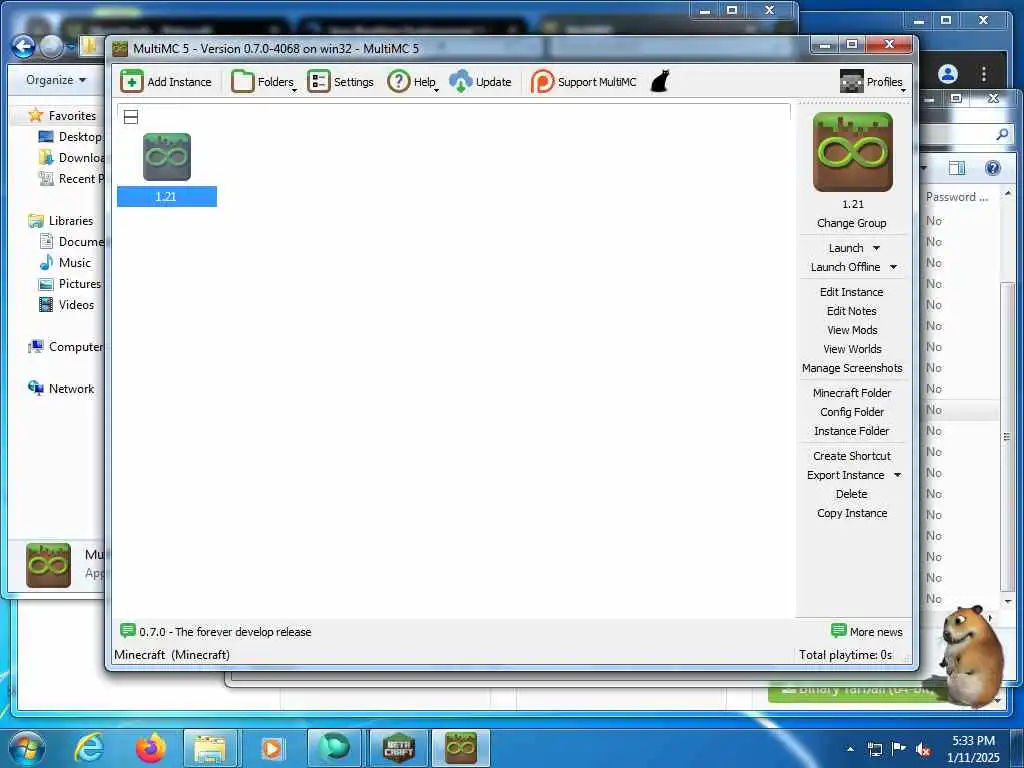Image resolution: width=1024 pixels, height=768 pixels.
Task: Open the Config Folder
Action: tap(852, 411)
